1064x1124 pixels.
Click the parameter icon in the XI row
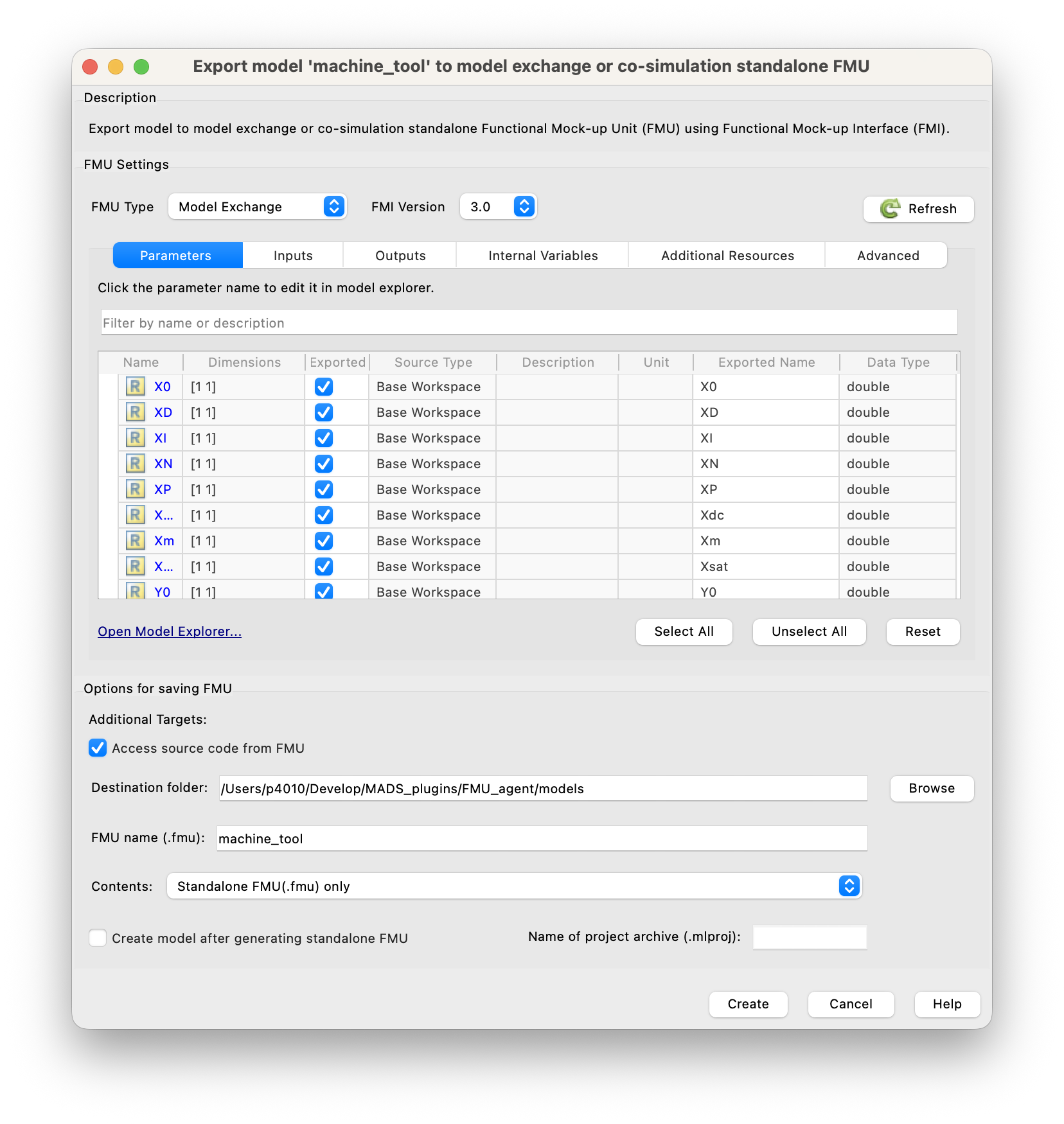(135, 438)
